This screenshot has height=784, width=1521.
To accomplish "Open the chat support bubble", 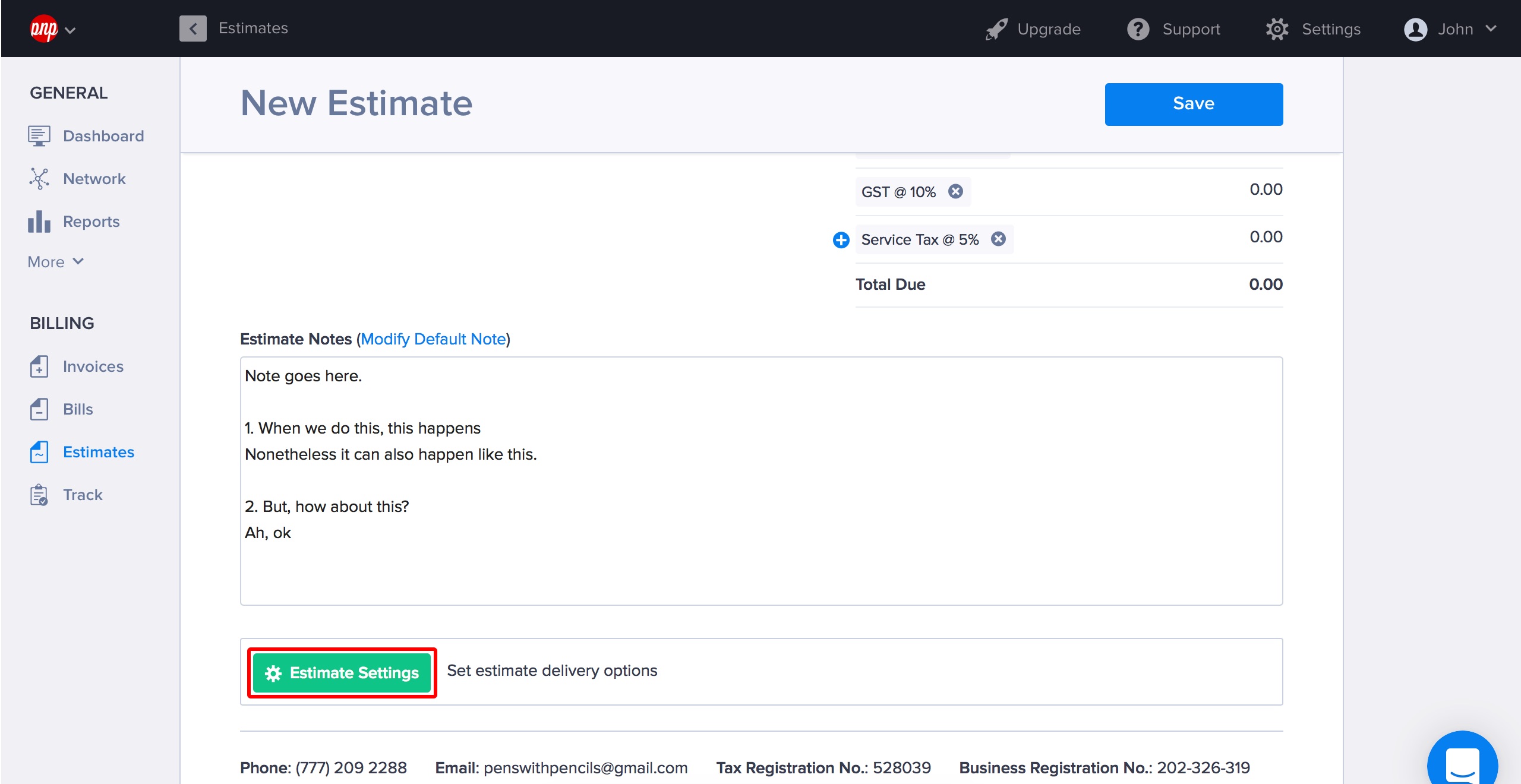I will point(1462,763).
